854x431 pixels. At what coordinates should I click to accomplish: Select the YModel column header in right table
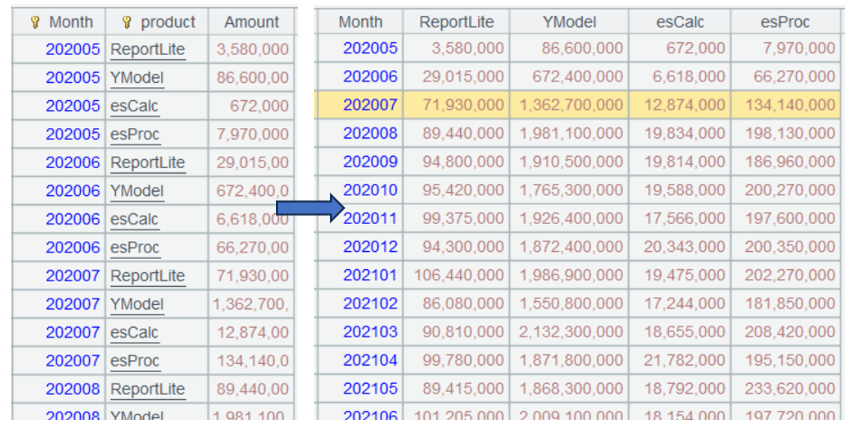569,21
